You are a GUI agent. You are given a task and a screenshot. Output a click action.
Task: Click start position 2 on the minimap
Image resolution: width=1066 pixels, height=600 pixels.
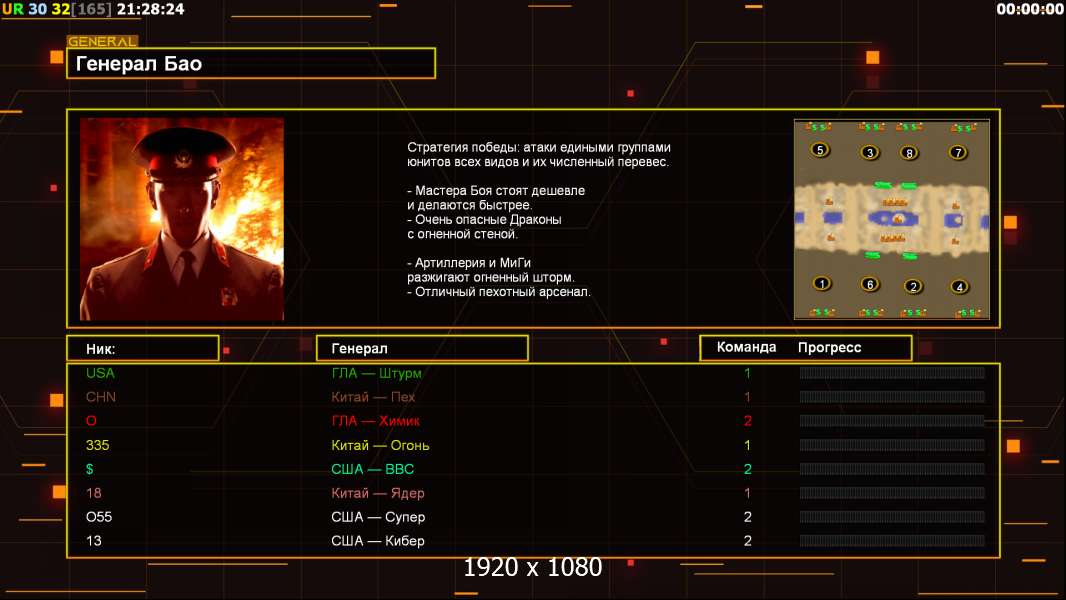click(x=913, y=286)
